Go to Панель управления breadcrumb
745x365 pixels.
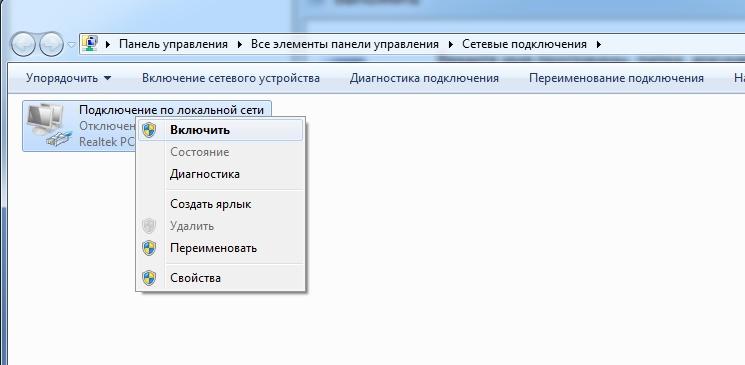[x=173, y=45]
